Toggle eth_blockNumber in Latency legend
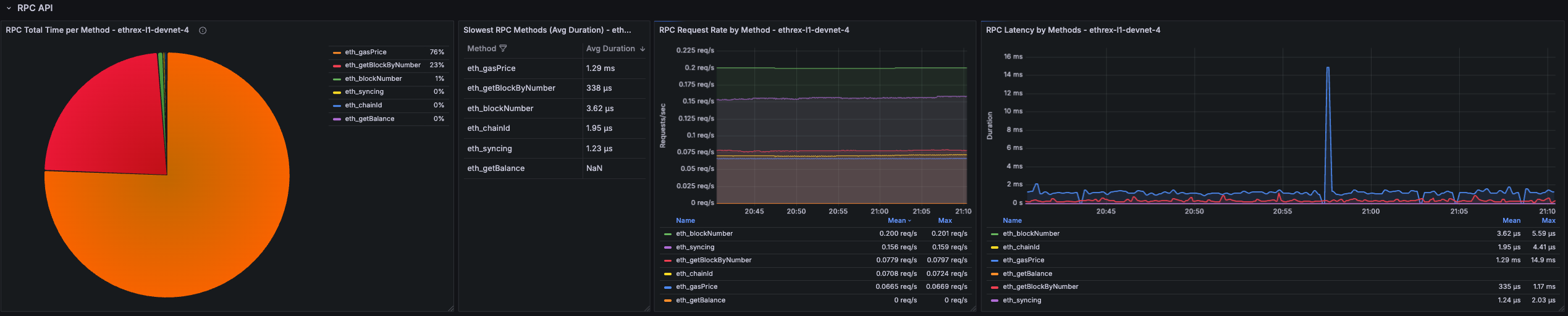Image resolution: width=1568 pixels, height=316 pixels. point(1031,233)
